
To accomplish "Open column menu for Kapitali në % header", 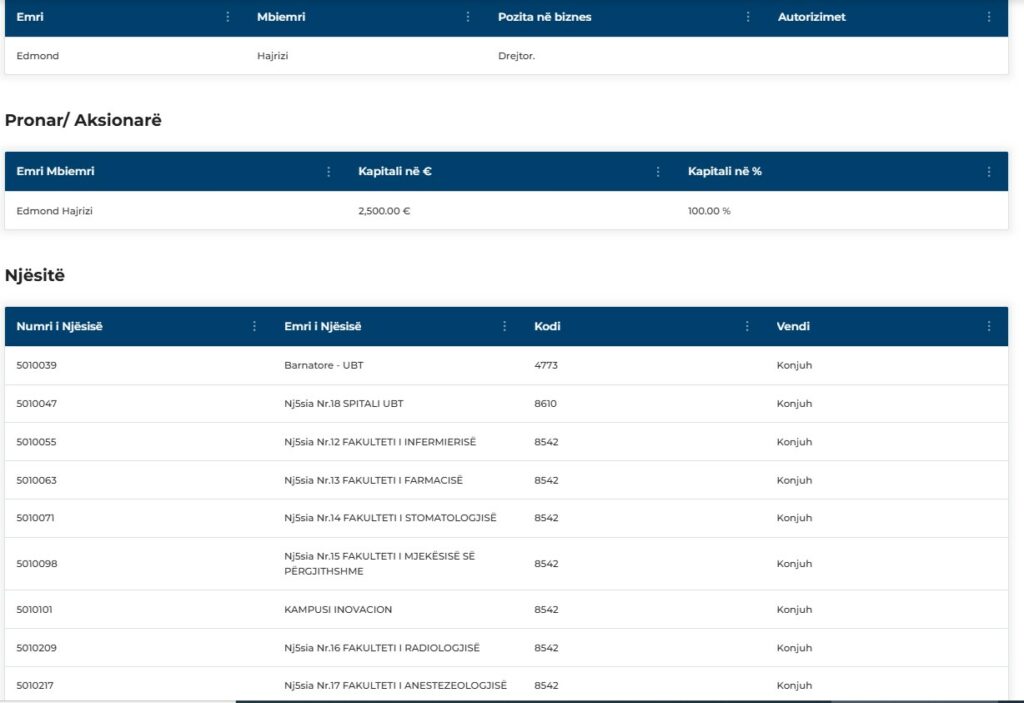I will 989,171.
